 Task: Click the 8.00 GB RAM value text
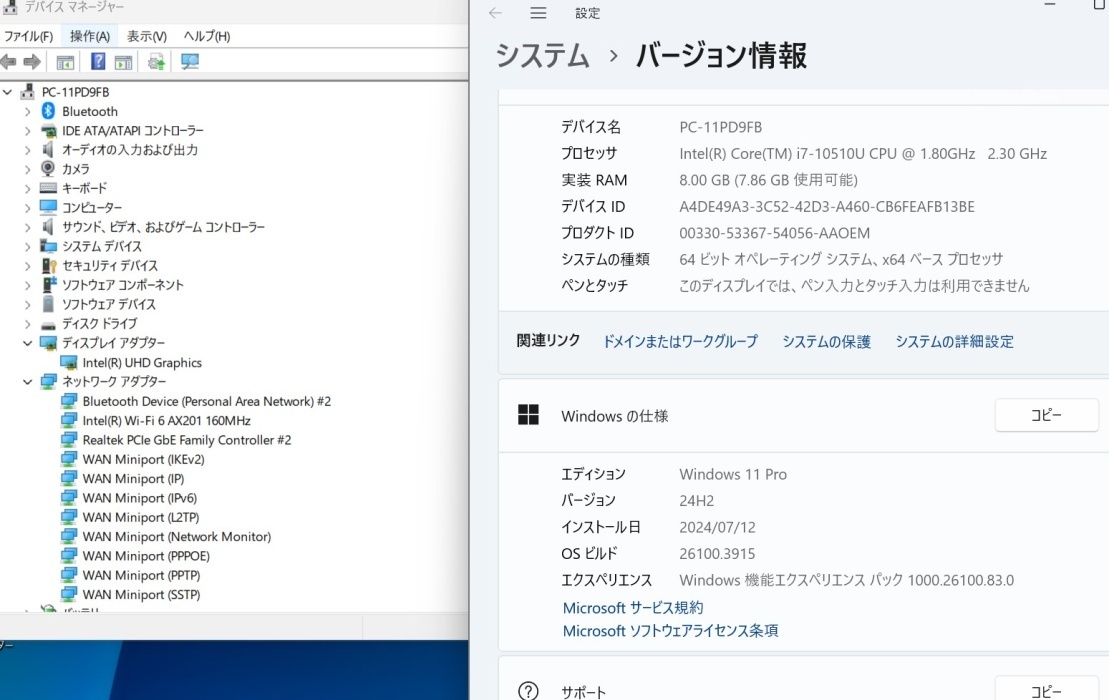[768, 180]
